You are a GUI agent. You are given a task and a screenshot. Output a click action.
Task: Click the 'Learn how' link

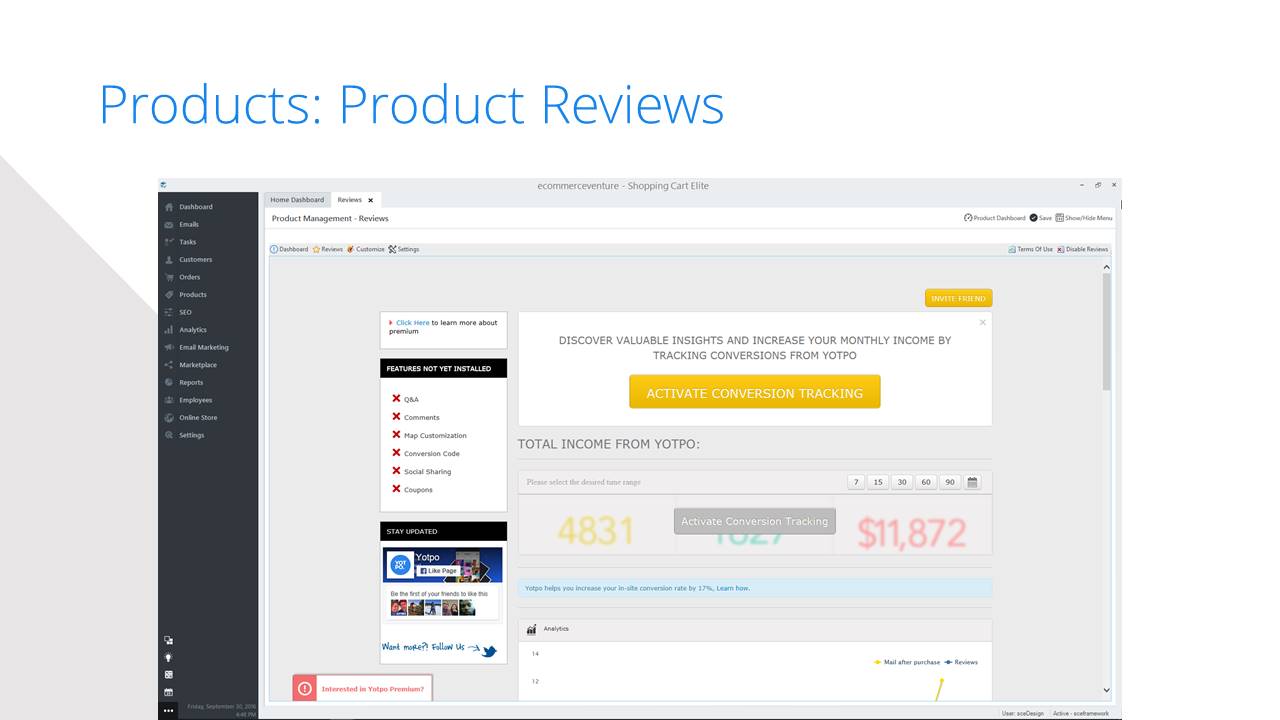[733, 588]
